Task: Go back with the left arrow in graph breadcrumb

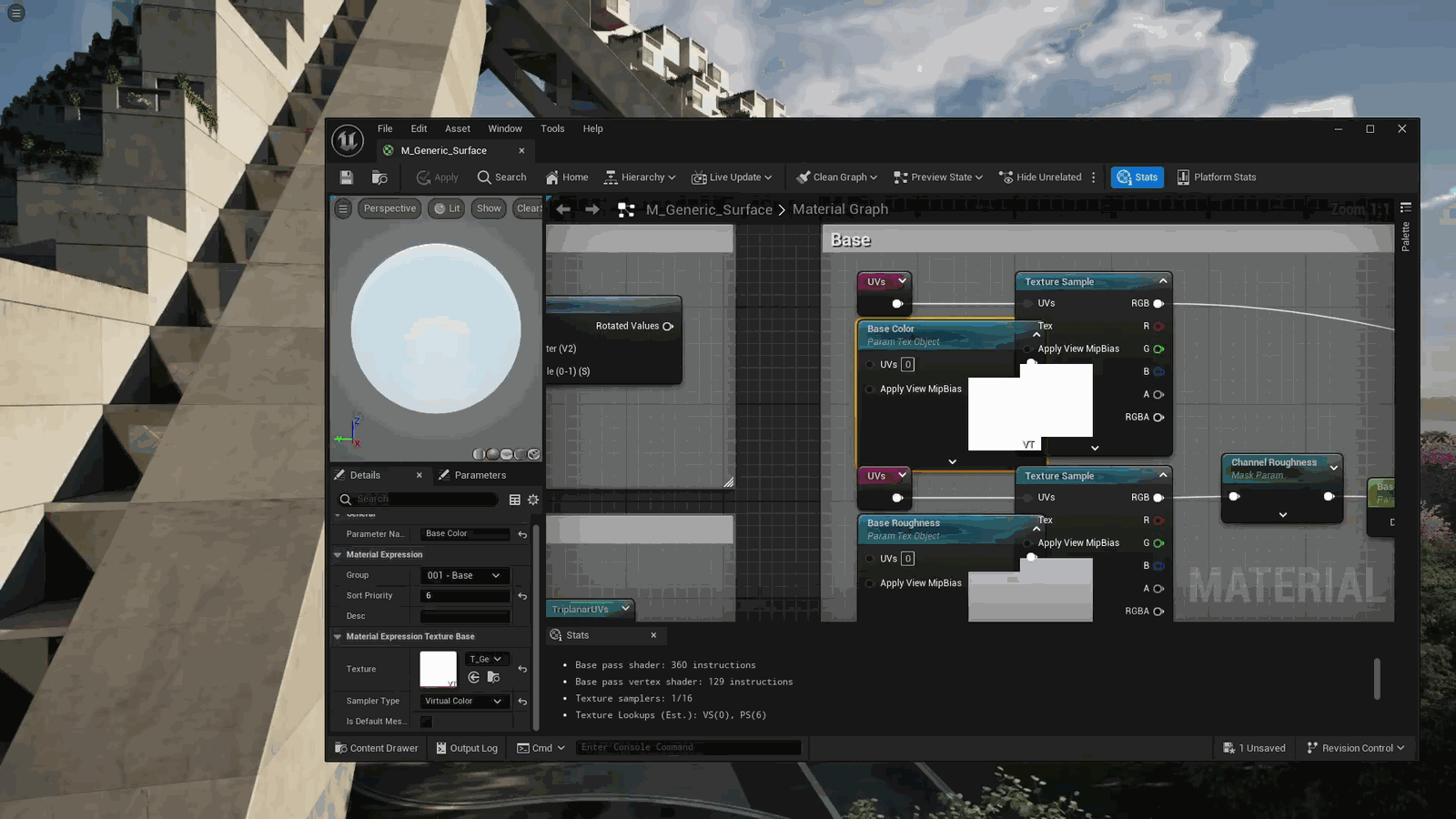Action: pos(563,209)
